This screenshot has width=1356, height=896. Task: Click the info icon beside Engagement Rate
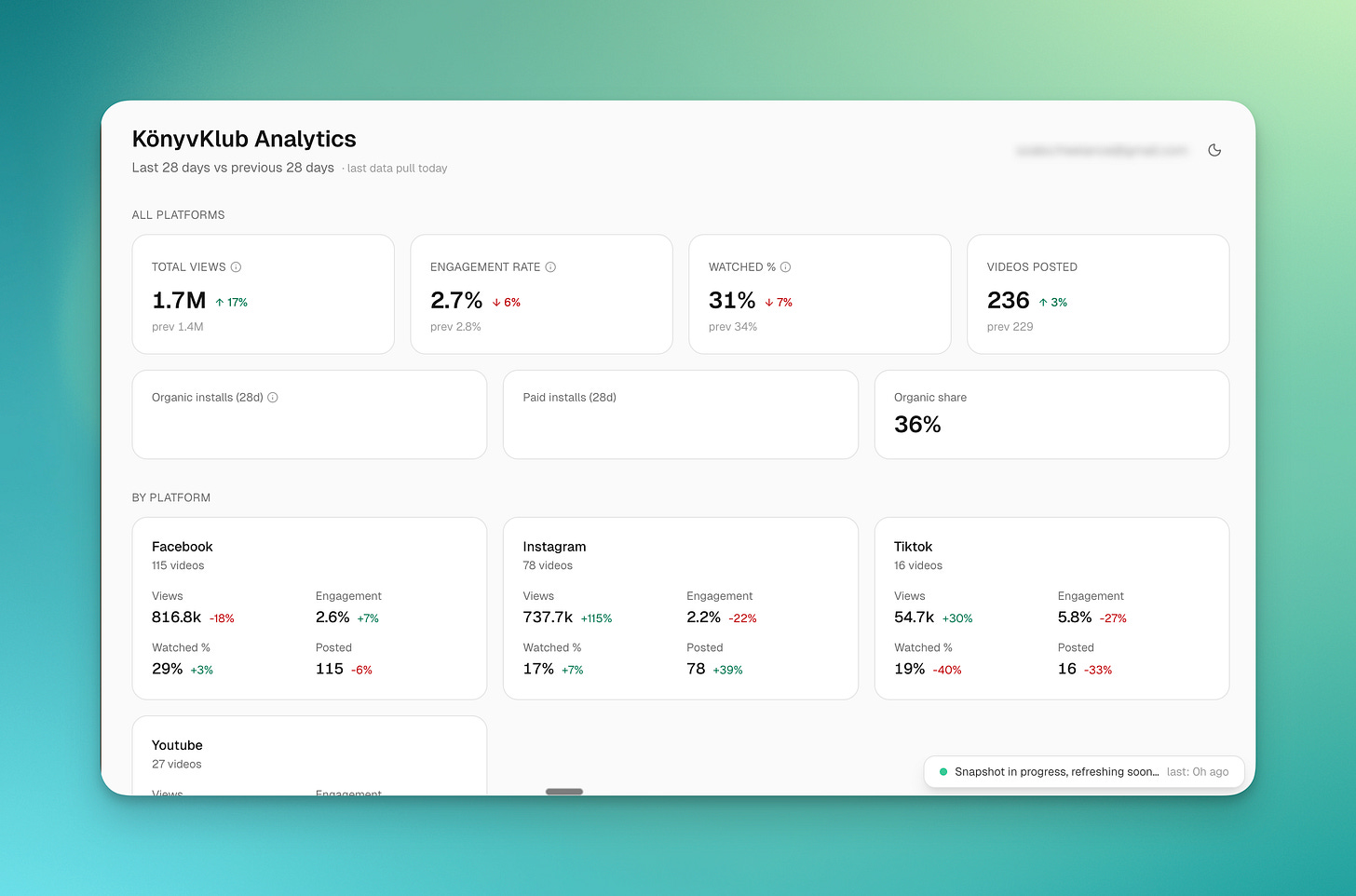coord(550,267)
